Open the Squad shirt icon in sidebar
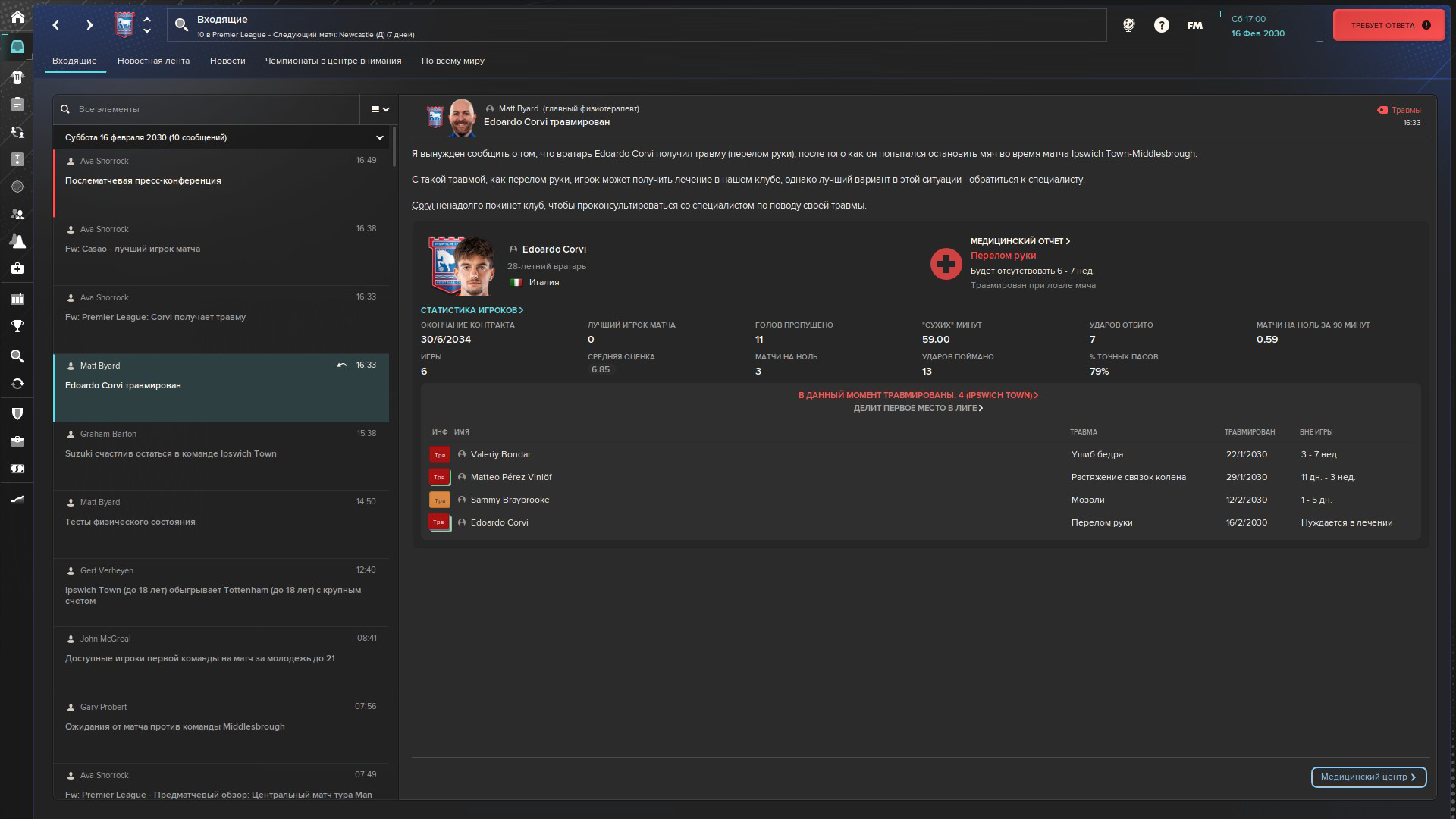1456x819 pixels. 17,77
